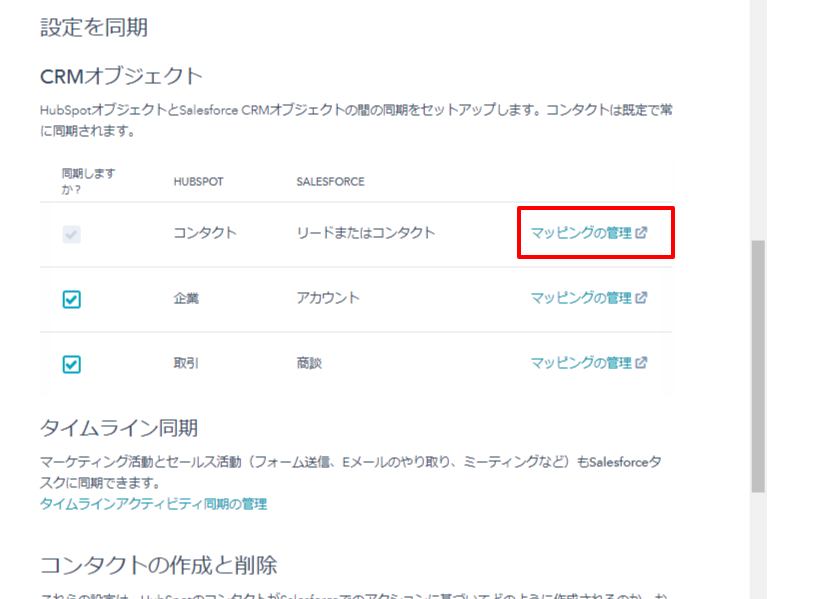The image size is (818, 599).
Task: Click the HUBSPOT column header
Action: coord(198,182)
